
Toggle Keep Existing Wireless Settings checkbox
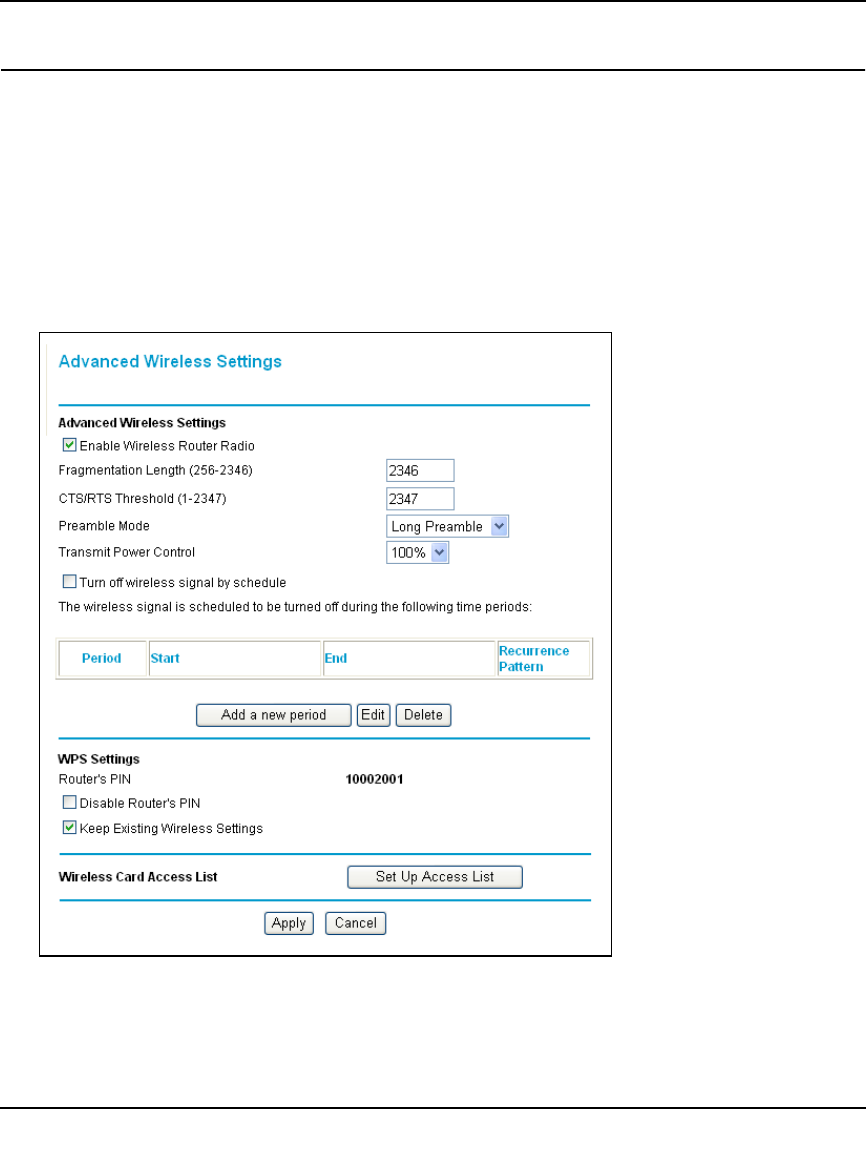[69, 827]
